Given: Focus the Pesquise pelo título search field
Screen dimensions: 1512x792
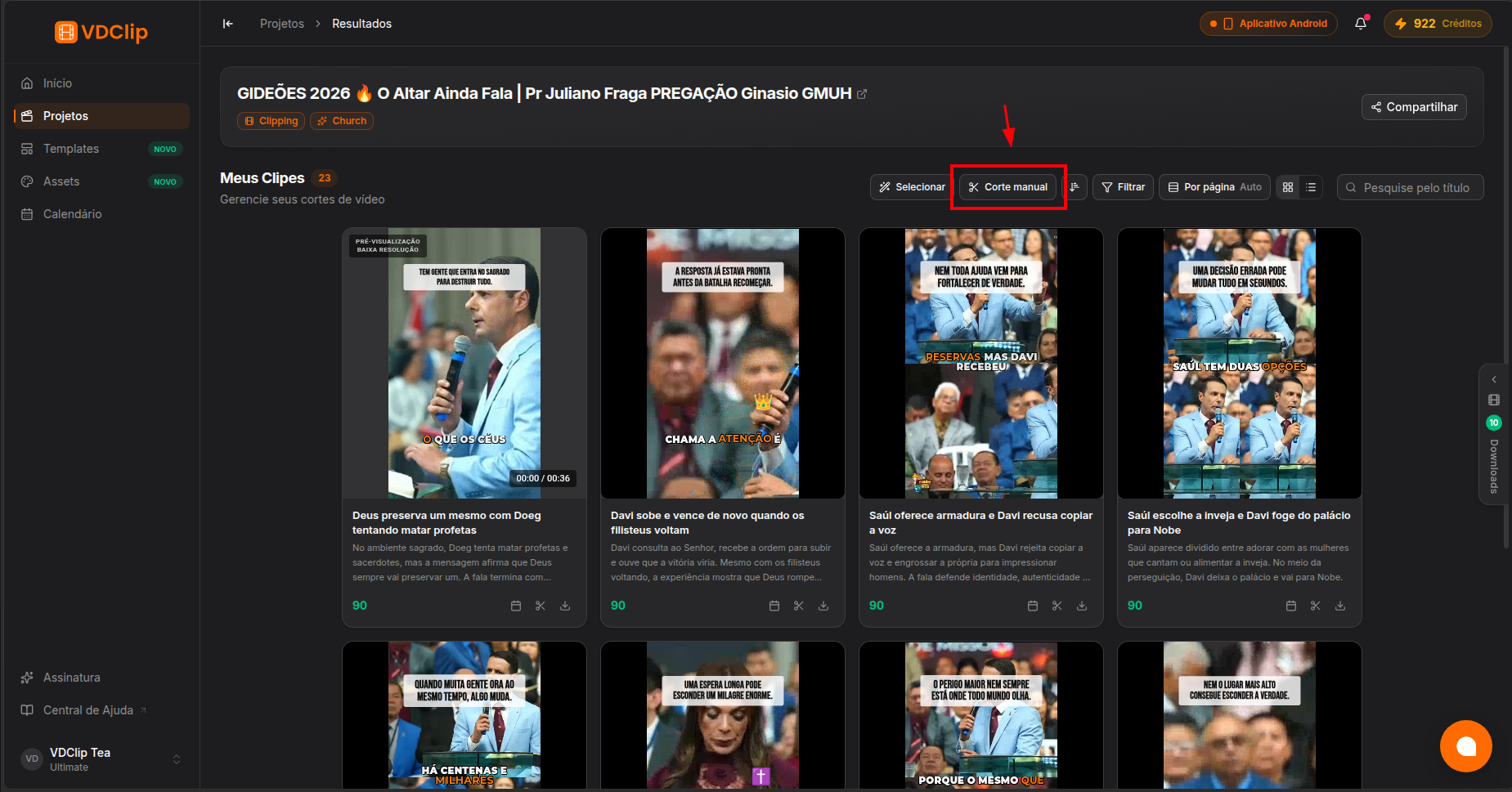Looking at the screenshot, I should pyautogui.click(x=1411, y=187).
